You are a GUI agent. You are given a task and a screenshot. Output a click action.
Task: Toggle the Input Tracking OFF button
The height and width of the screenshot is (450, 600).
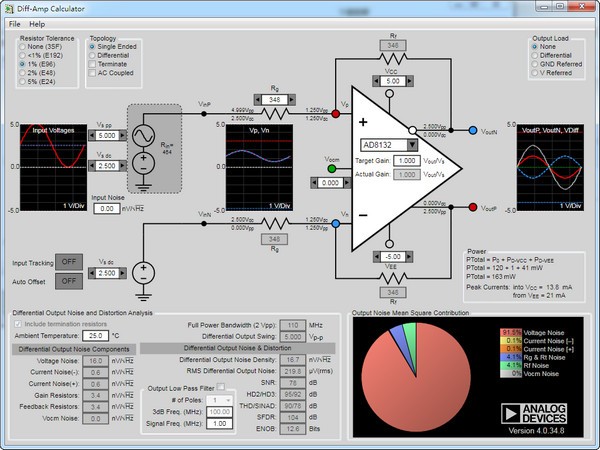[68, 263]
